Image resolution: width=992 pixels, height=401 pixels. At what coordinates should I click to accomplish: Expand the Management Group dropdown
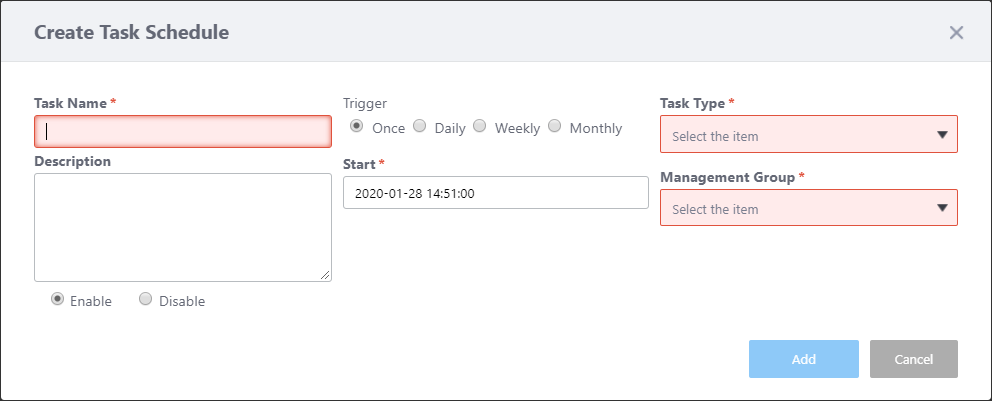point(808,208)
